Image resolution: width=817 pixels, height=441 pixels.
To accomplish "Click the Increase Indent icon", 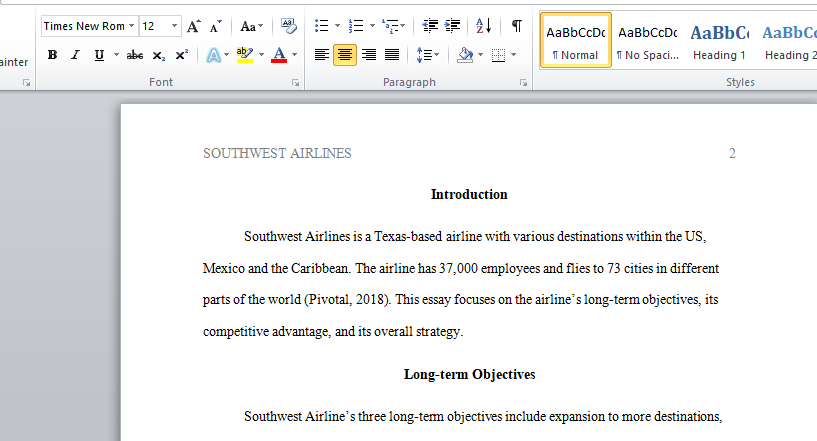I will click(x=452, y=26).
